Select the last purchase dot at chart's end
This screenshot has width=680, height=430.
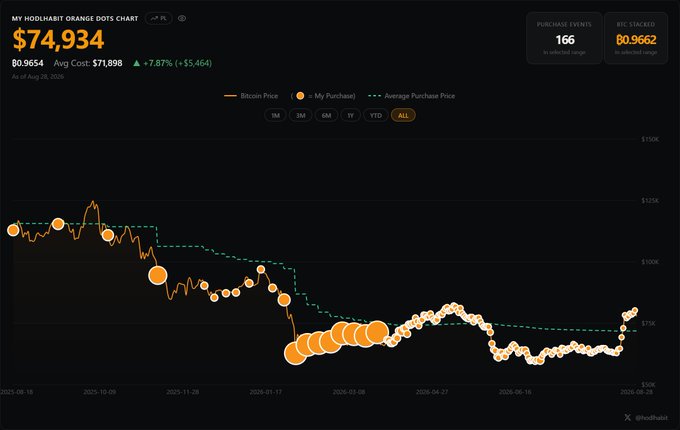tap(635, 310)
